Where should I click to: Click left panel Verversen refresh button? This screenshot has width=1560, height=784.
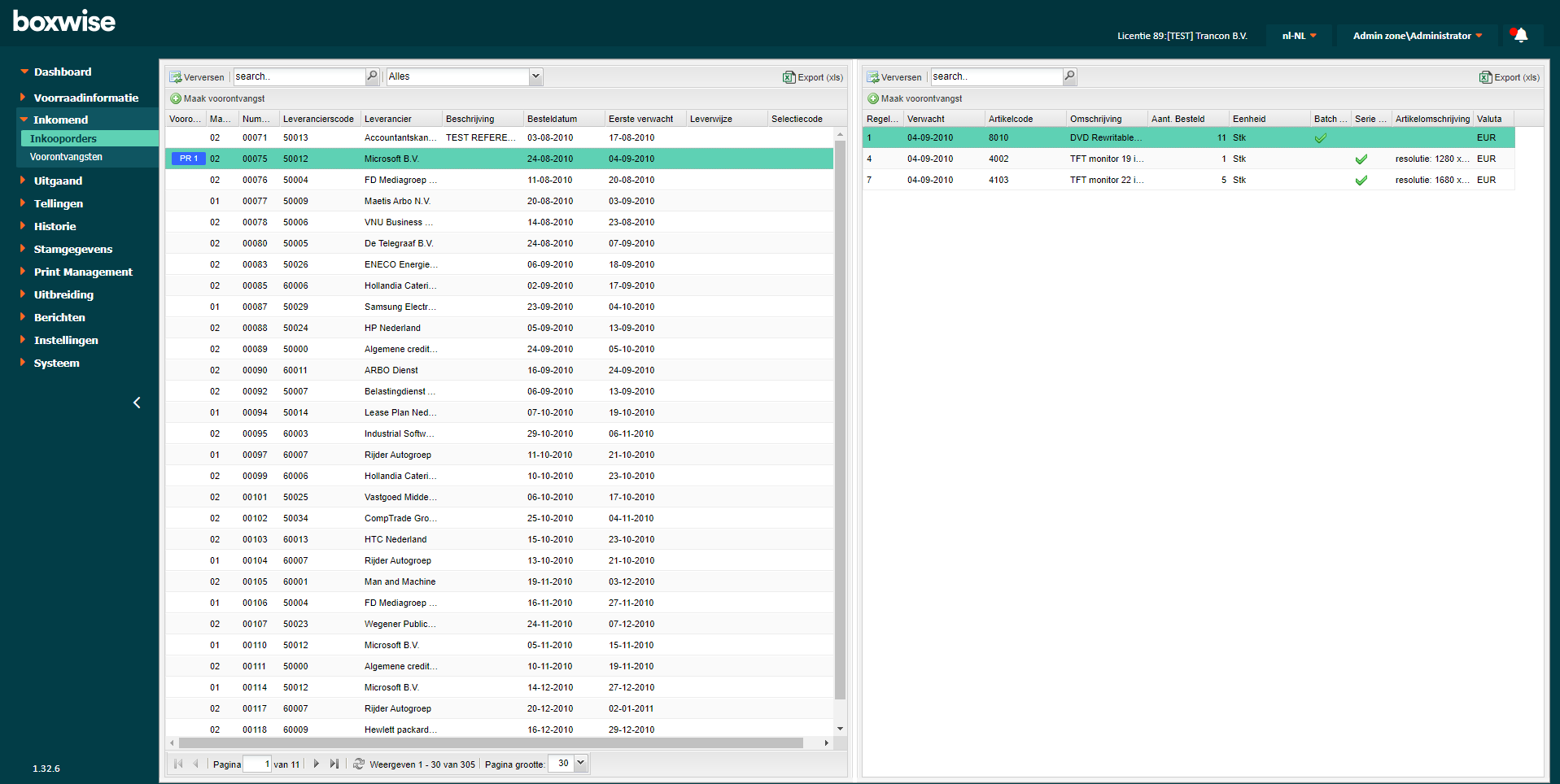point(197,77)
